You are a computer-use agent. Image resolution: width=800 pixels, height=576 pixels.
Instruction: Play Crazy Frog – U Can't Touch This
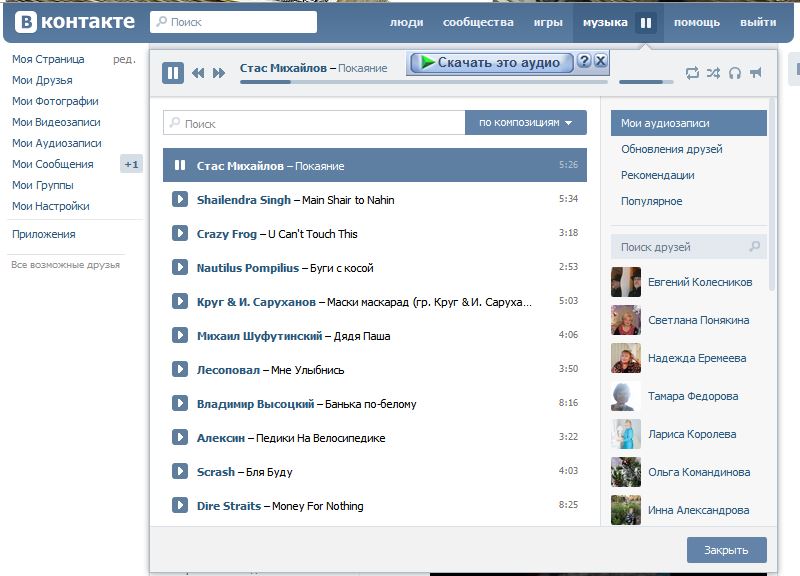(x=180, y=233)
